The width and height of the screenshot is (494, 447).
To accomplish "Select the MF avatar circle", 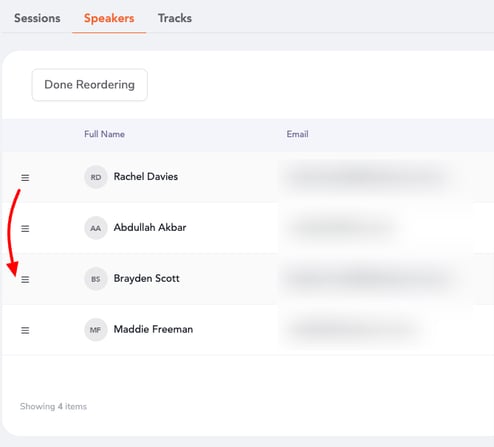I will 96,330.
